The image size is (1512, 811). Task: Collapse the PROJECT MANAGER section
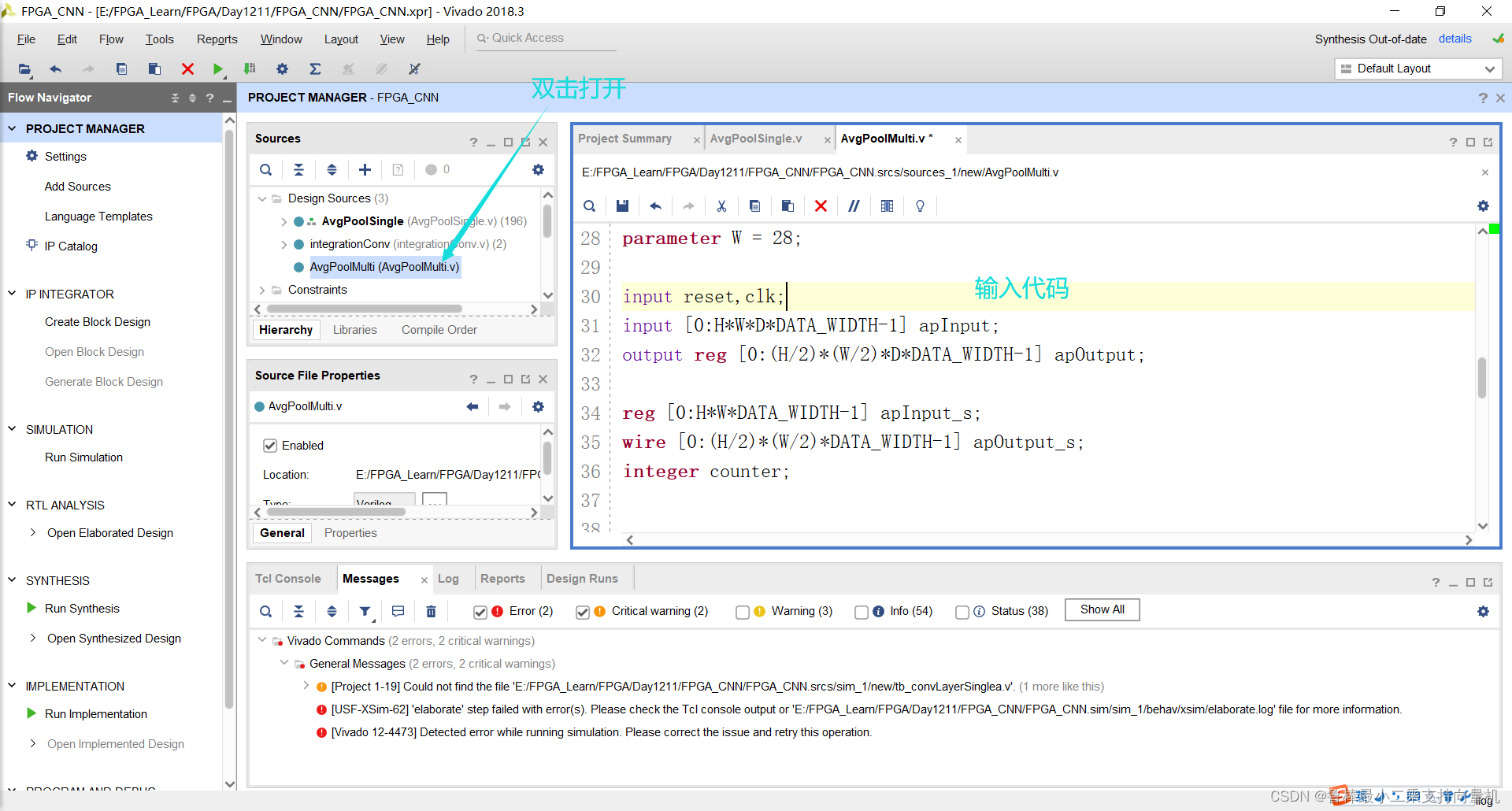click(x=12, y=128)
